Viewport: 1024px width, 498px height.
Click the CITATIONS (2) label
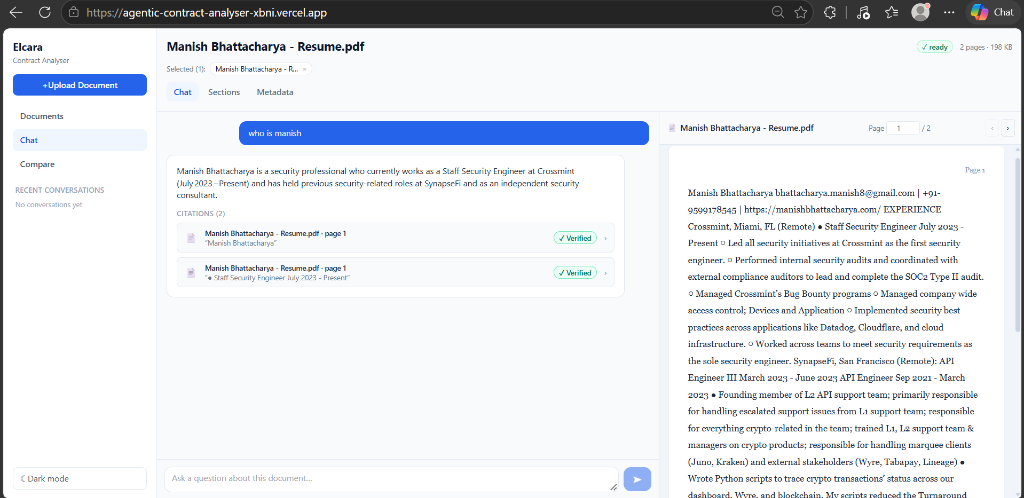click(200, 213)
